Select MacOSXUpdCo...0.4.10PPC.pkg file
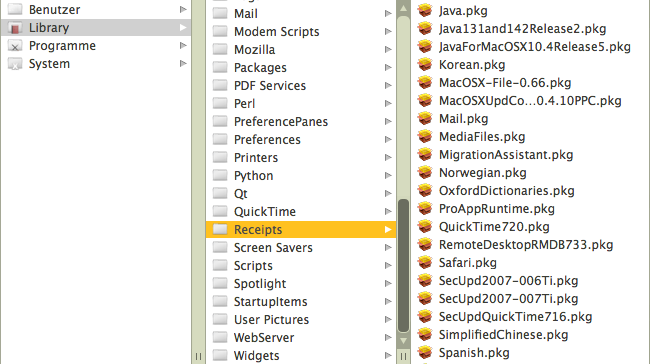This screenshot has width=650, height=364. [530, 101]
